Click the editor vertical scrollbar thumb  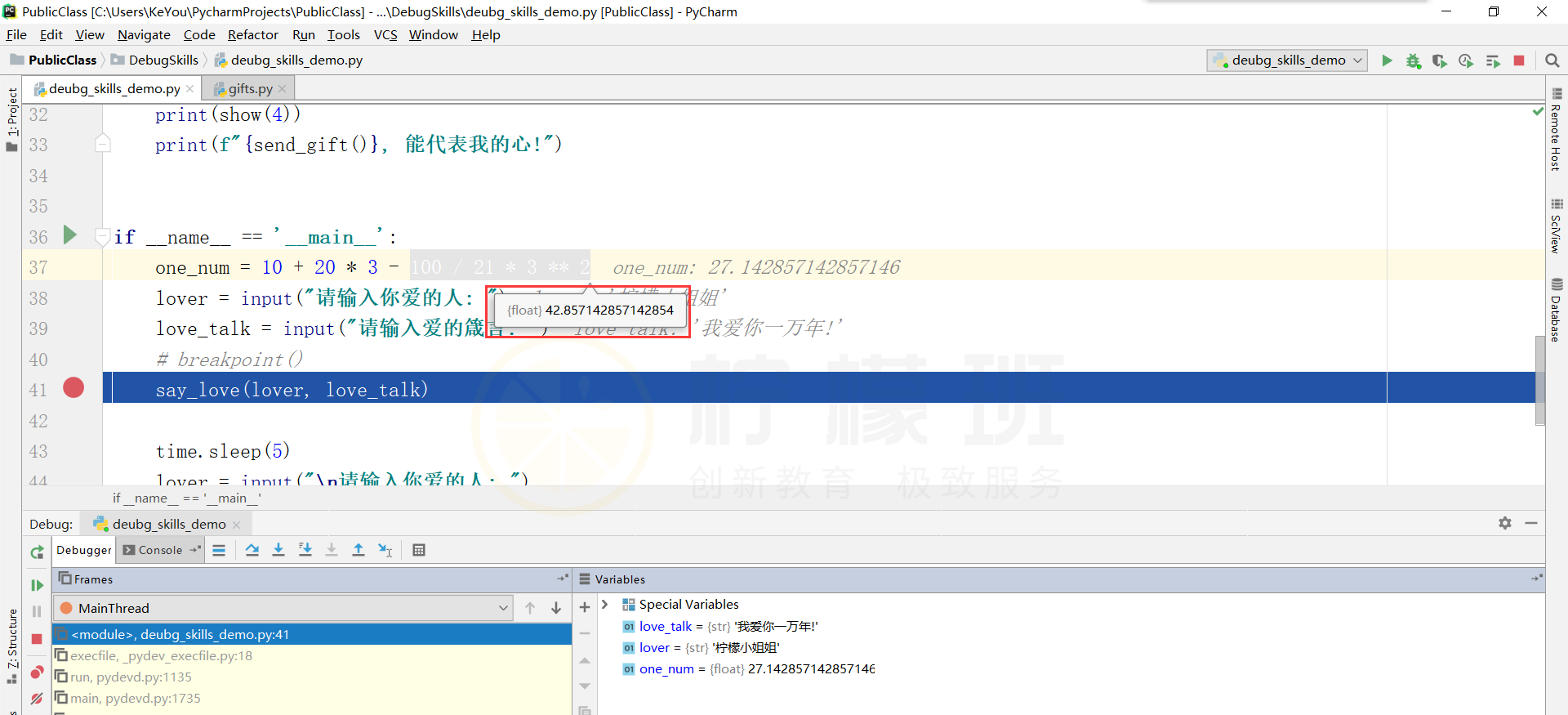[1539, 380]
